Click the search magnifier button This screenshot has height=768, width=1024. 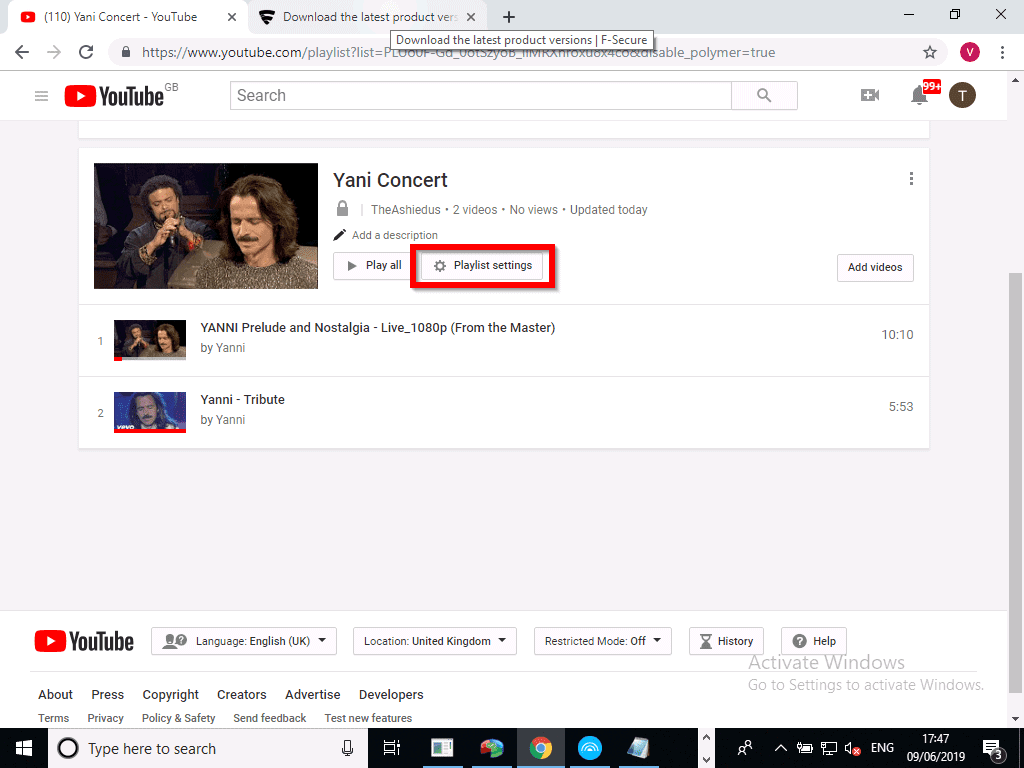764,96
